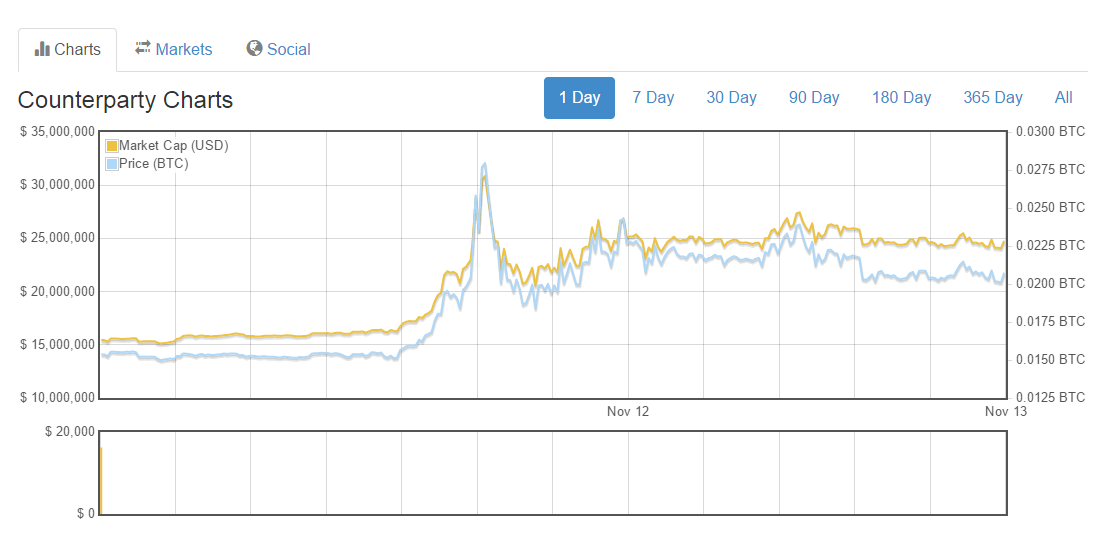Click the $ 0 volume axis label
1108x540 pixels.
pos(86,513)
